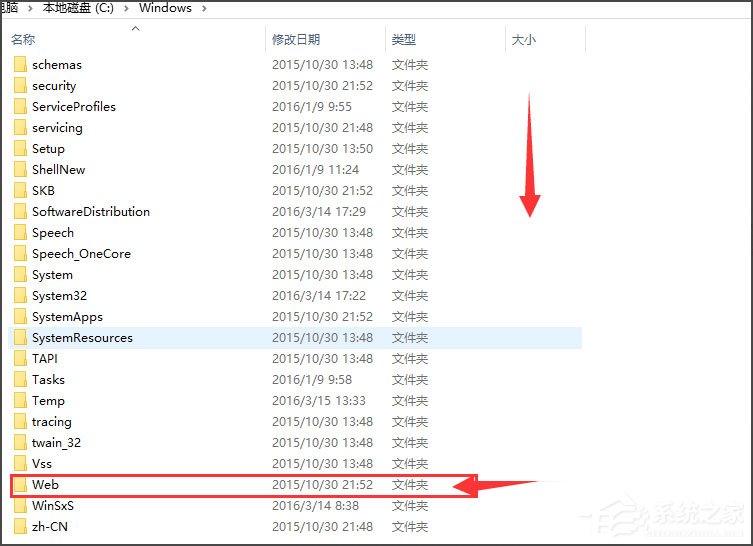The width and height of the screenshot is (753, 546).
Task: Click the Speech_OneCore folder name
Action: (x=81, y=254)
